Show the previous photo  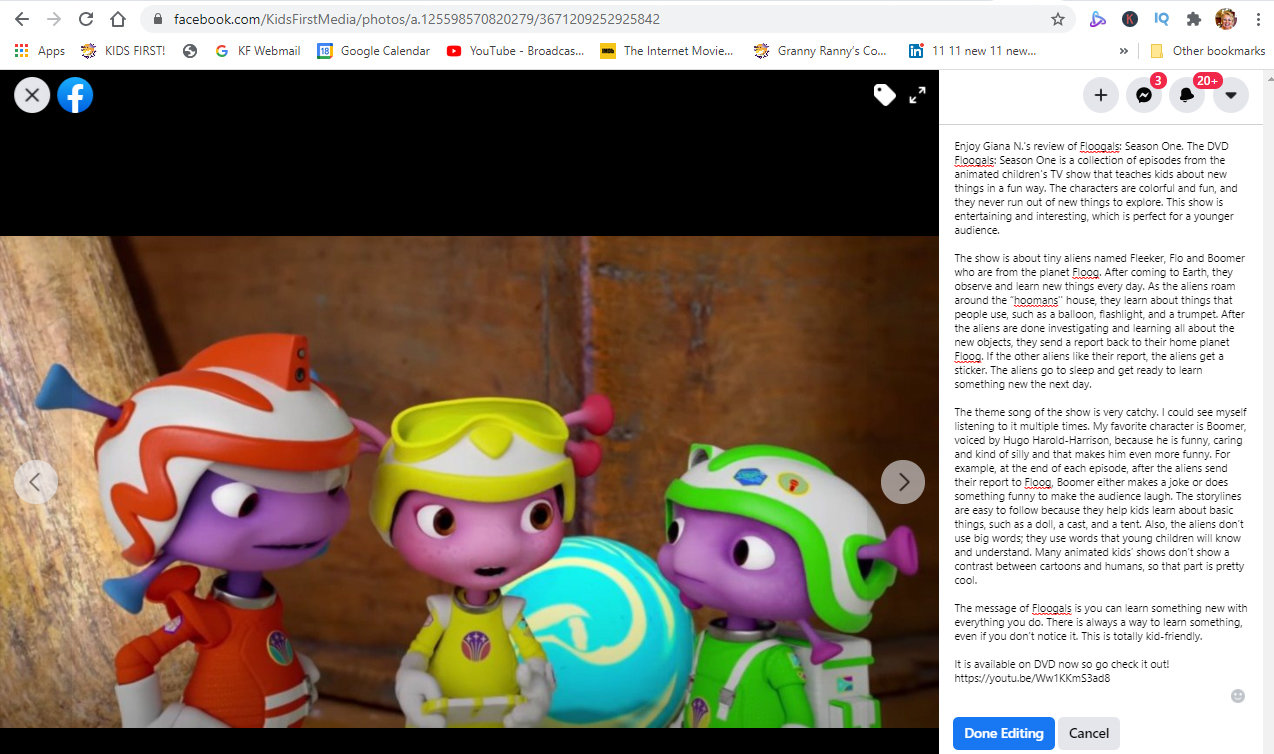coord(35,482)
